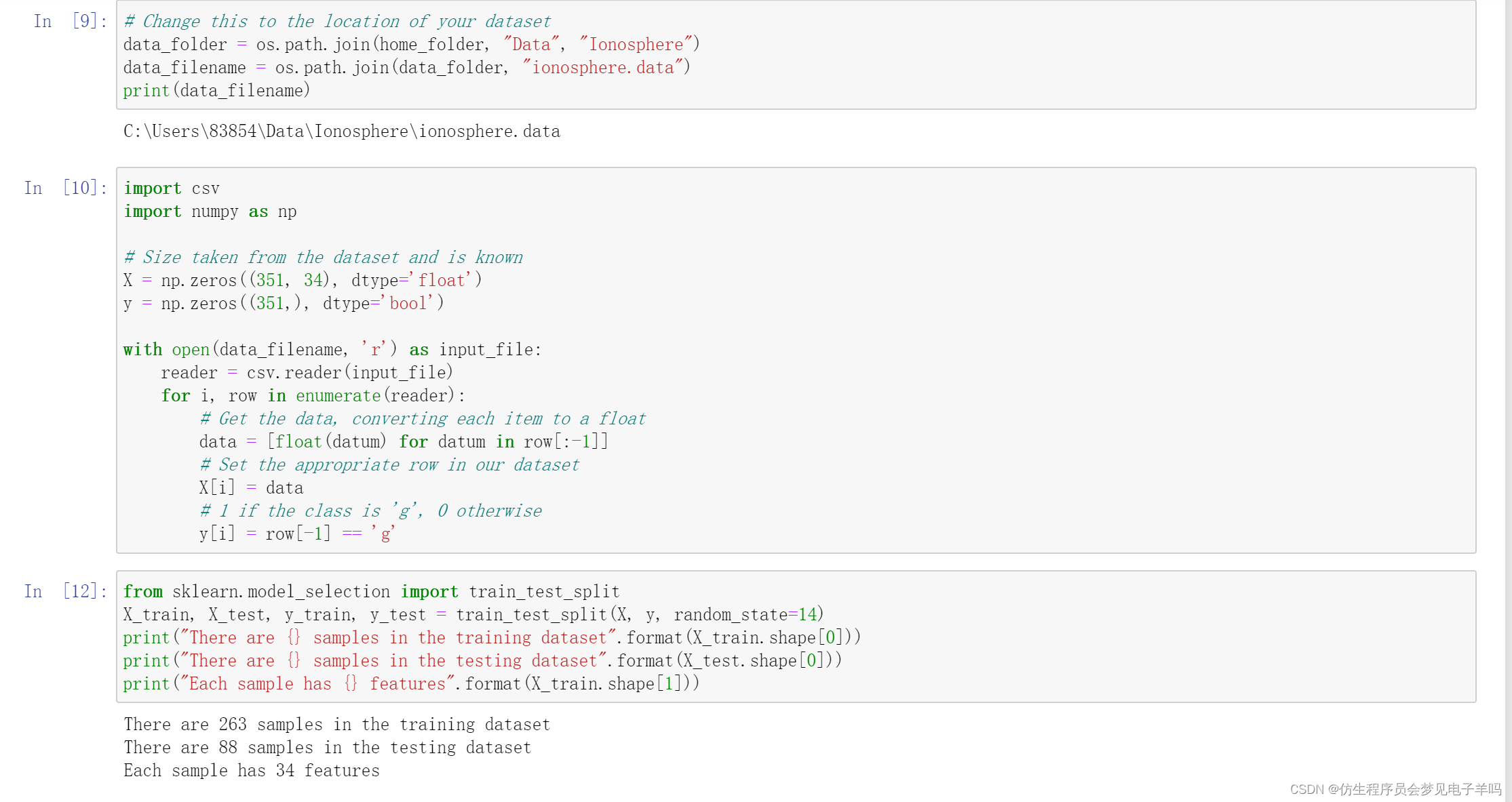Viewport: 1512px width, 802px height.
Task: Click the 'with open(data_filename' line
Action: (x=332, y=349)
